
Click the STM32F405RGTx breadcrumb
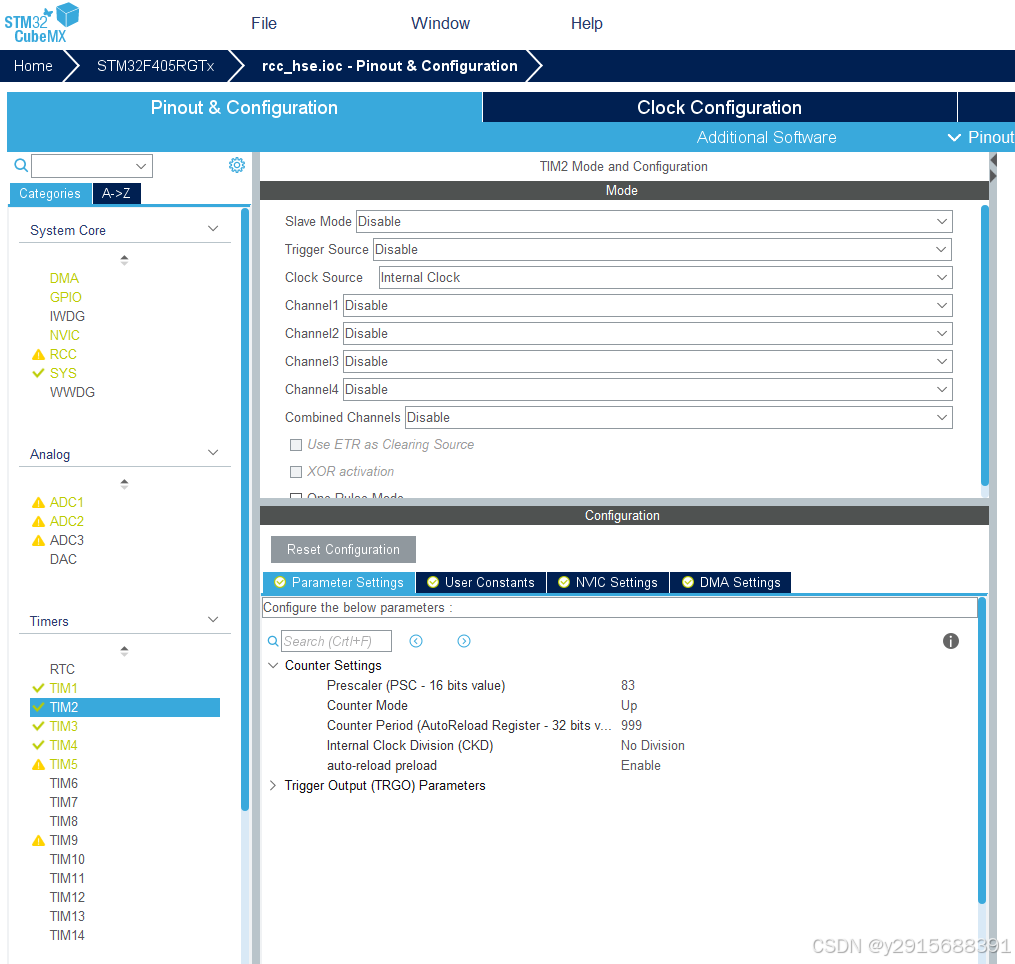pyautogui.click(x=155, y=66)
